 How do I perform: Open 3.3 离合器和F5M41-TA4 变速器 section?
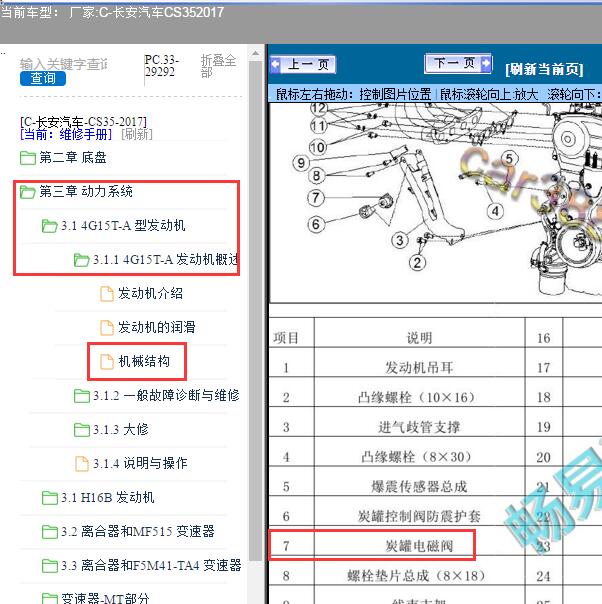tap(151, 565)
